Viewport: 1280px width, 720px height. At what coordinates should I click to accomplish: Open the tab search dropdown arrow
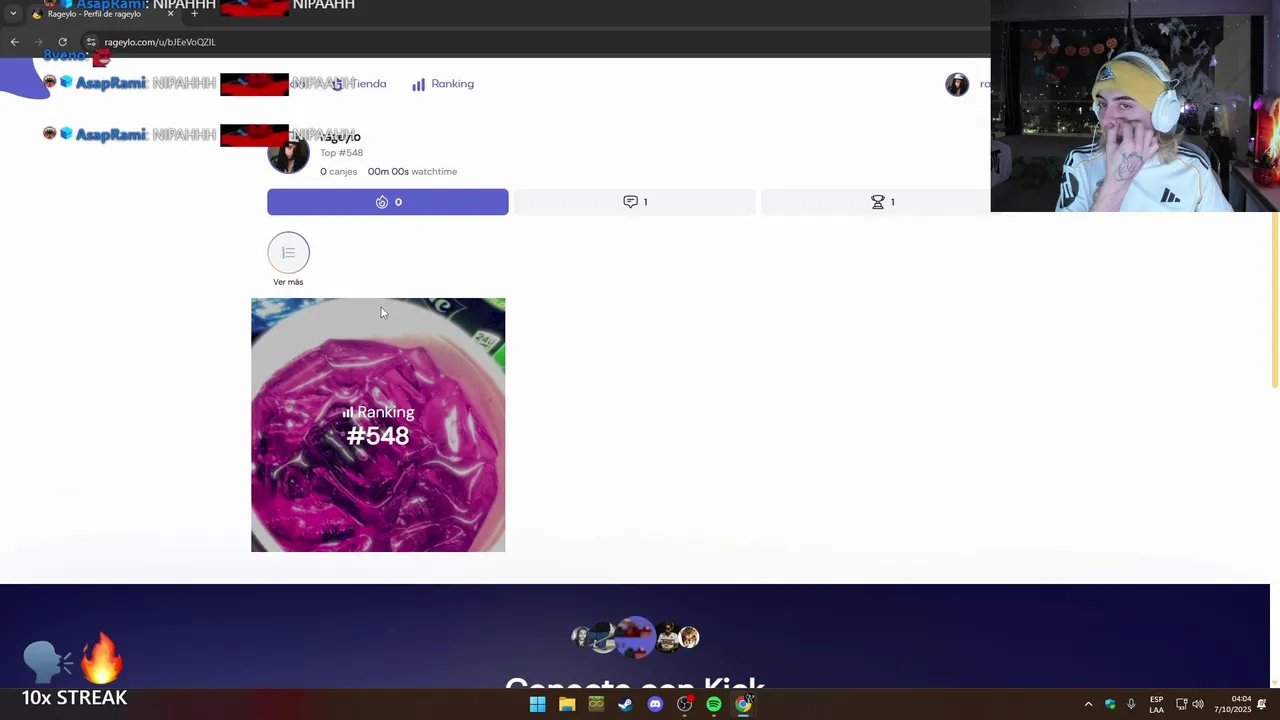coord(13,14)
